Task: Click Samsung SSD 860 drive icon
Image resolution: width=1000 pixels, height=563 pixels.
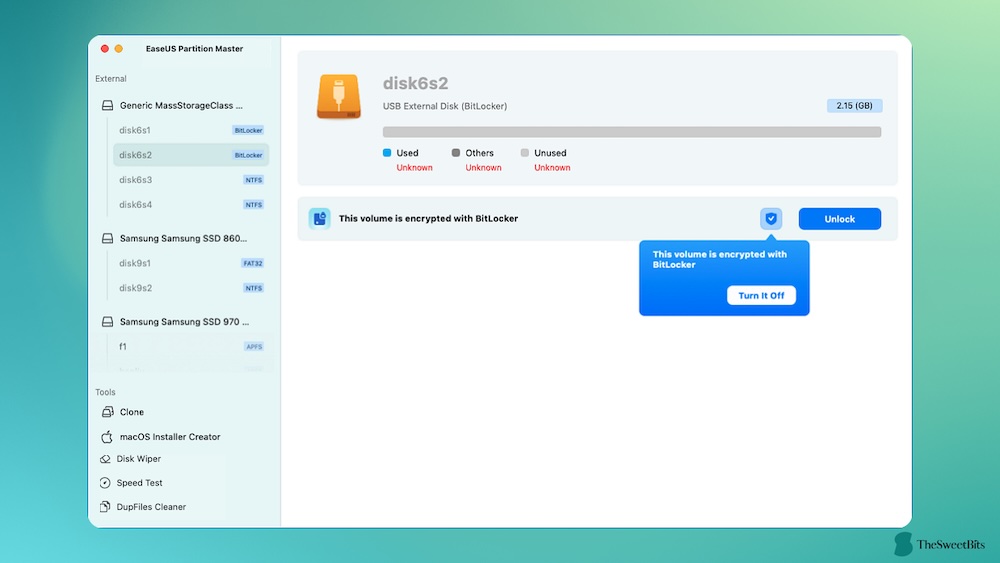Action: pos(108,238)
